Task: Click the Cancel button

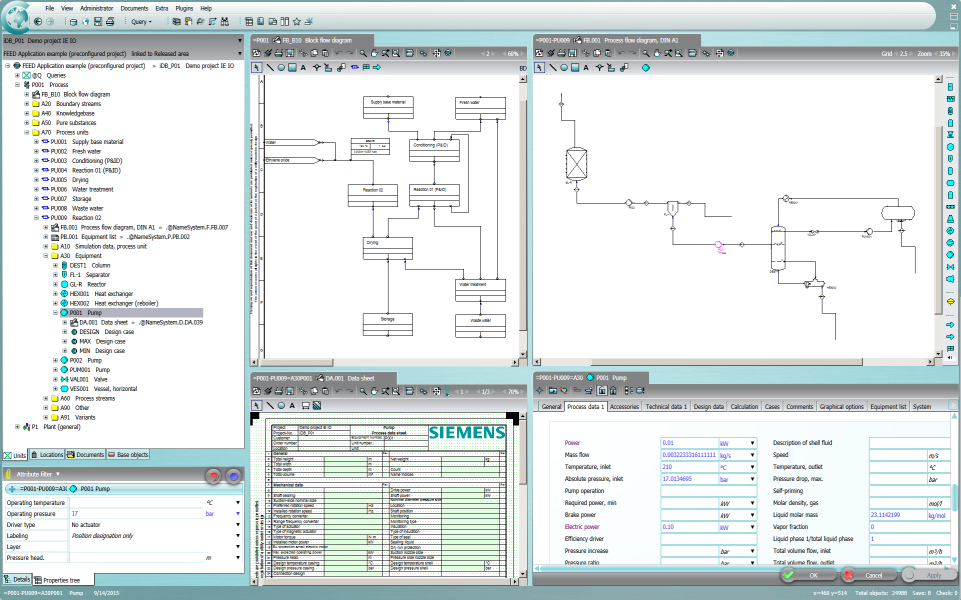Action: tap(868, 575)
